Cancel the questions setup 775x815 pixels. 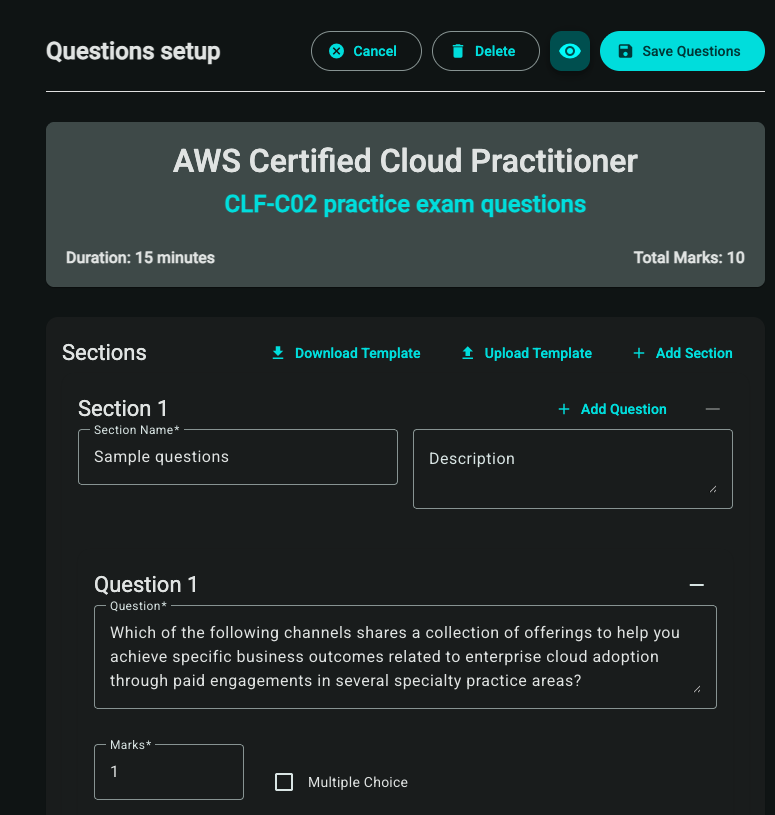(x=366, y=50)
